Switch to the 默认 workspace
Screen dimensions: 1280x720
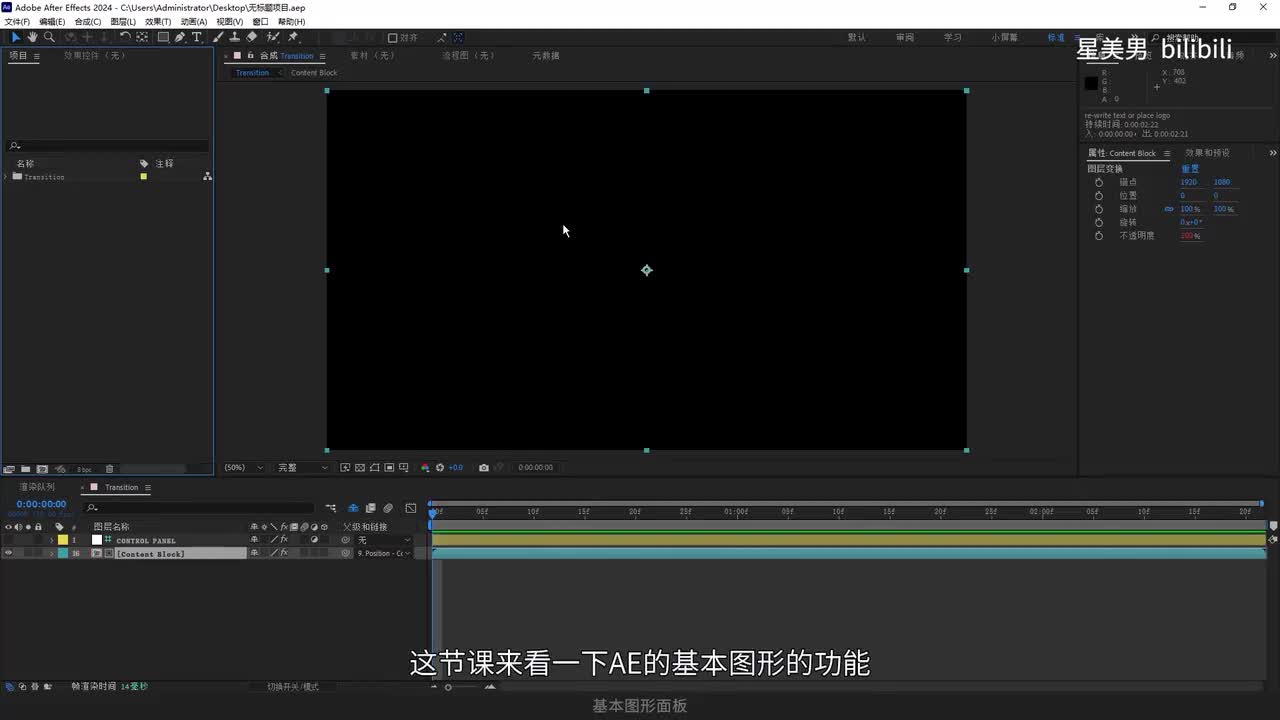pyautogui.click(x=857, y=38)
